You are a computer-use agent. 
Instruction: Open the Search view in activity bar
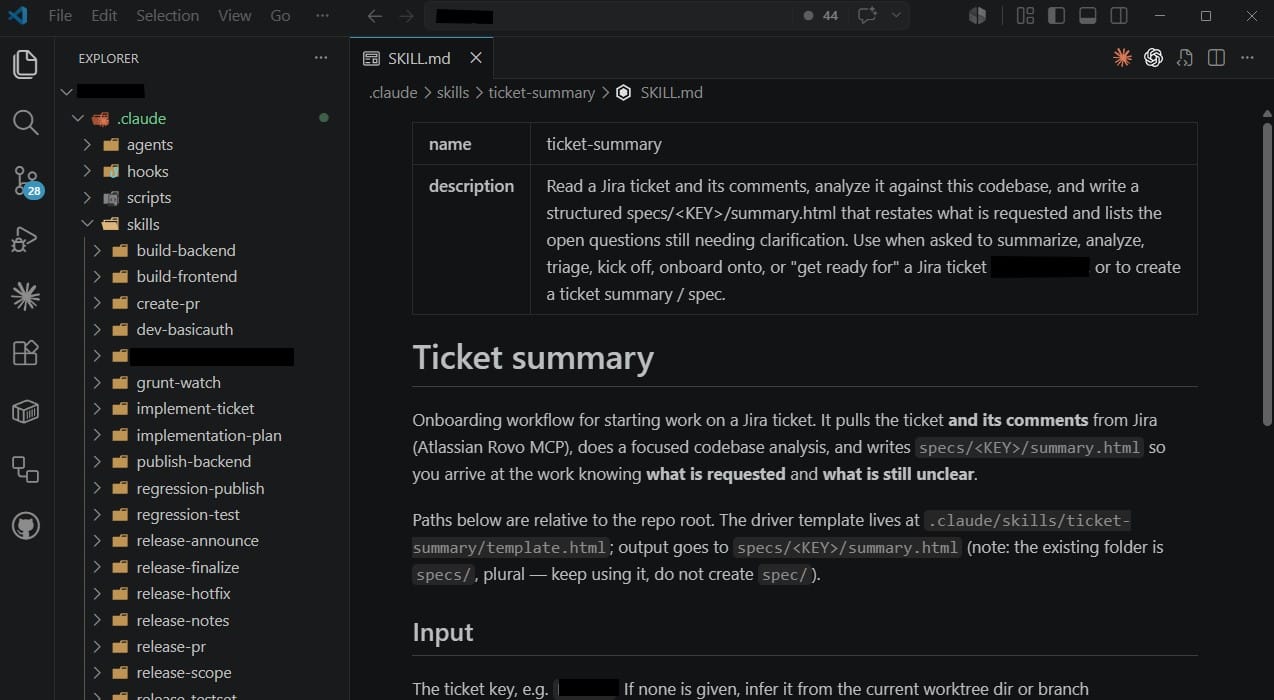pyautogui.click(x=25, y=123)
